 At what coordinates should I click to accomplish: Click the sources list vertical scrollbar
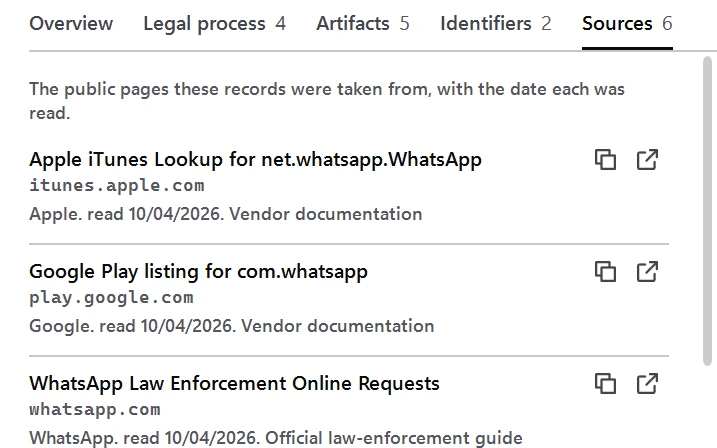707,210
